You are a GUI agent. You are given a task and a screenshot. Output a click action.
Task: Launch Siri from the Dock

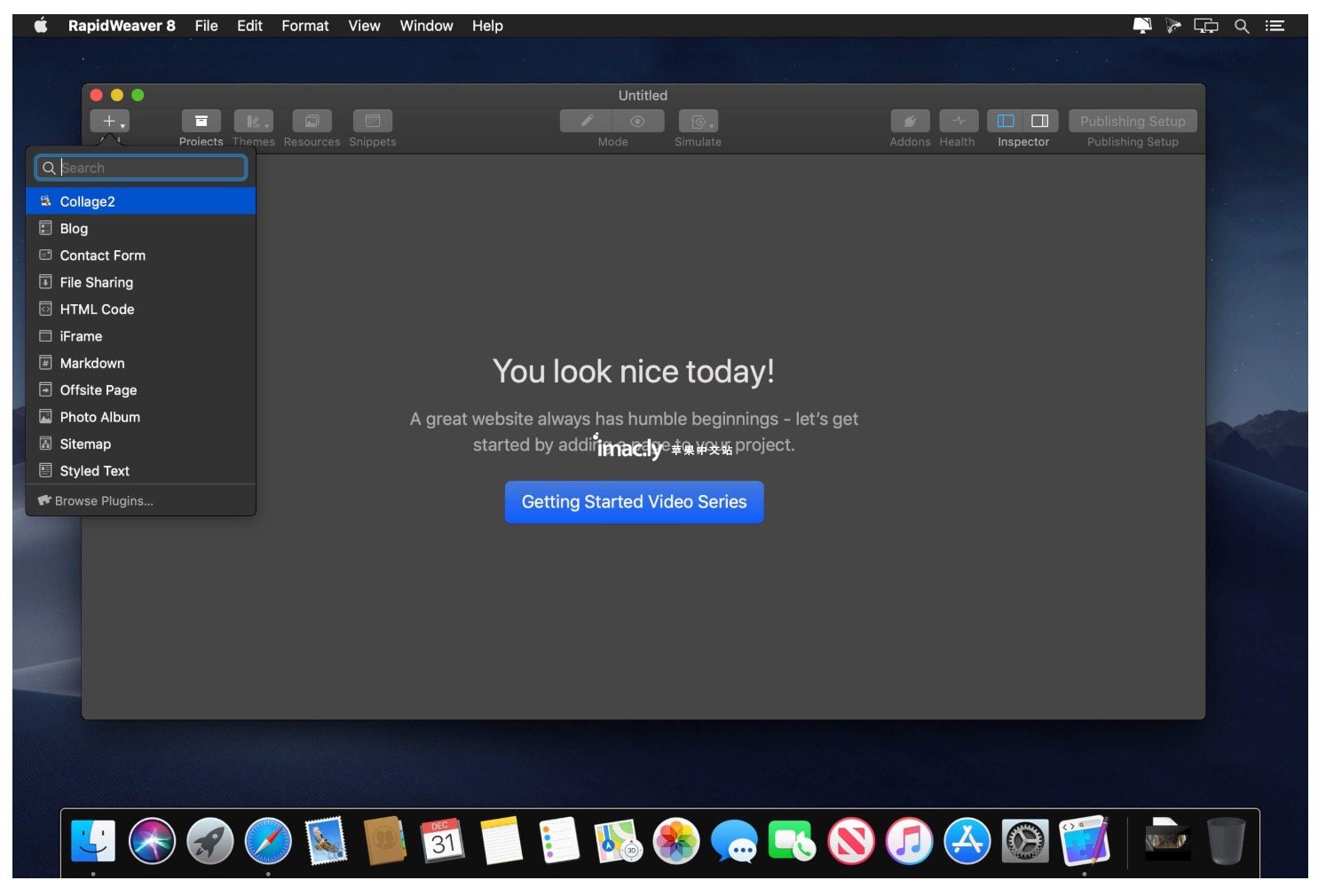152,841
